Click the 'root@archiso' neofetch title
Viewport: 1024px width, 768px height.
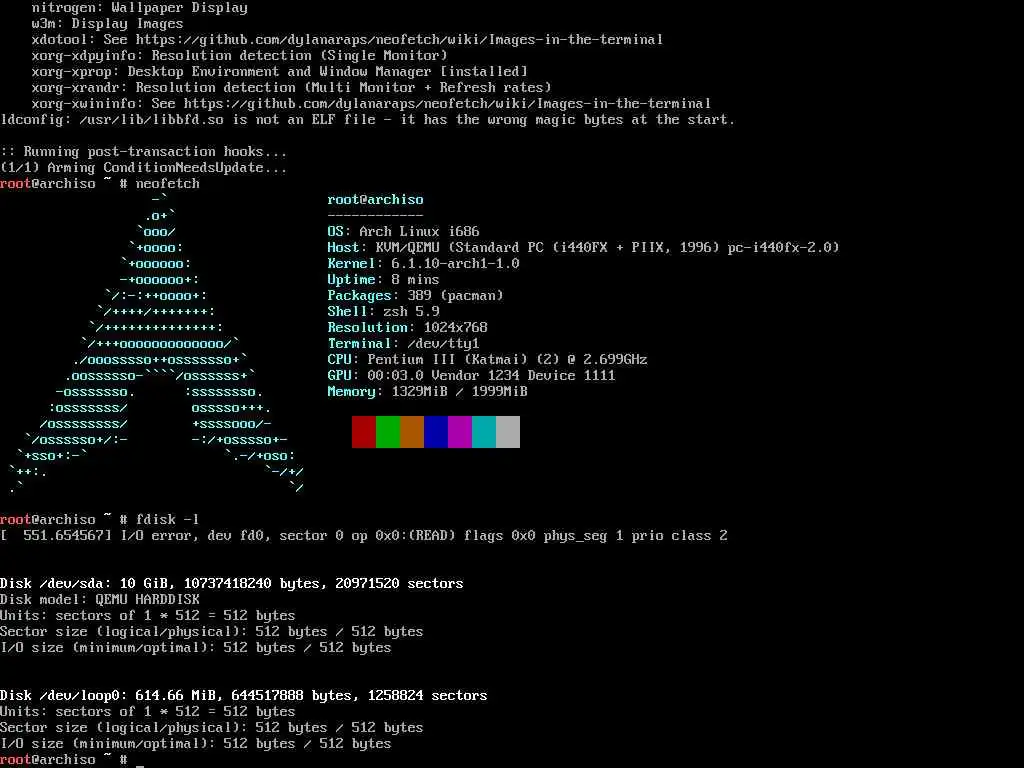pyautogui.click(x=376, y=200)
